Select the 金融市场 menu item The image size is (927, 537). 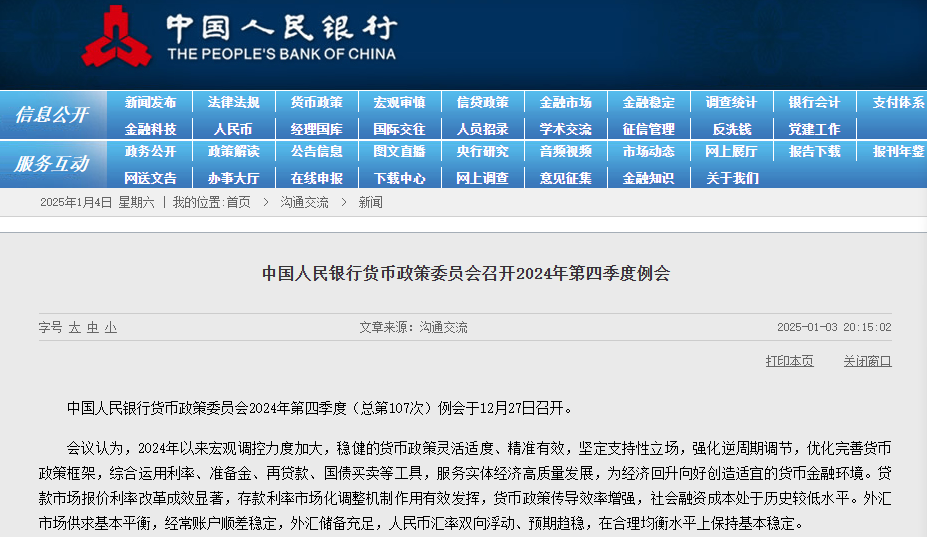point(565,102)
